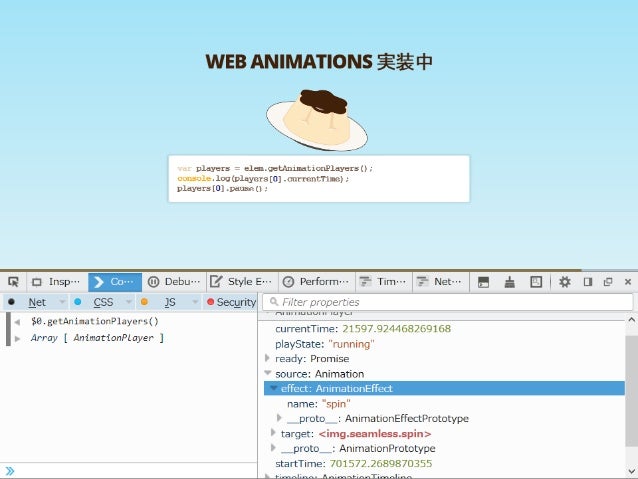Detach toolbox into separate window
This screenshot has height=479, width=638.
(x=608, y=282)
